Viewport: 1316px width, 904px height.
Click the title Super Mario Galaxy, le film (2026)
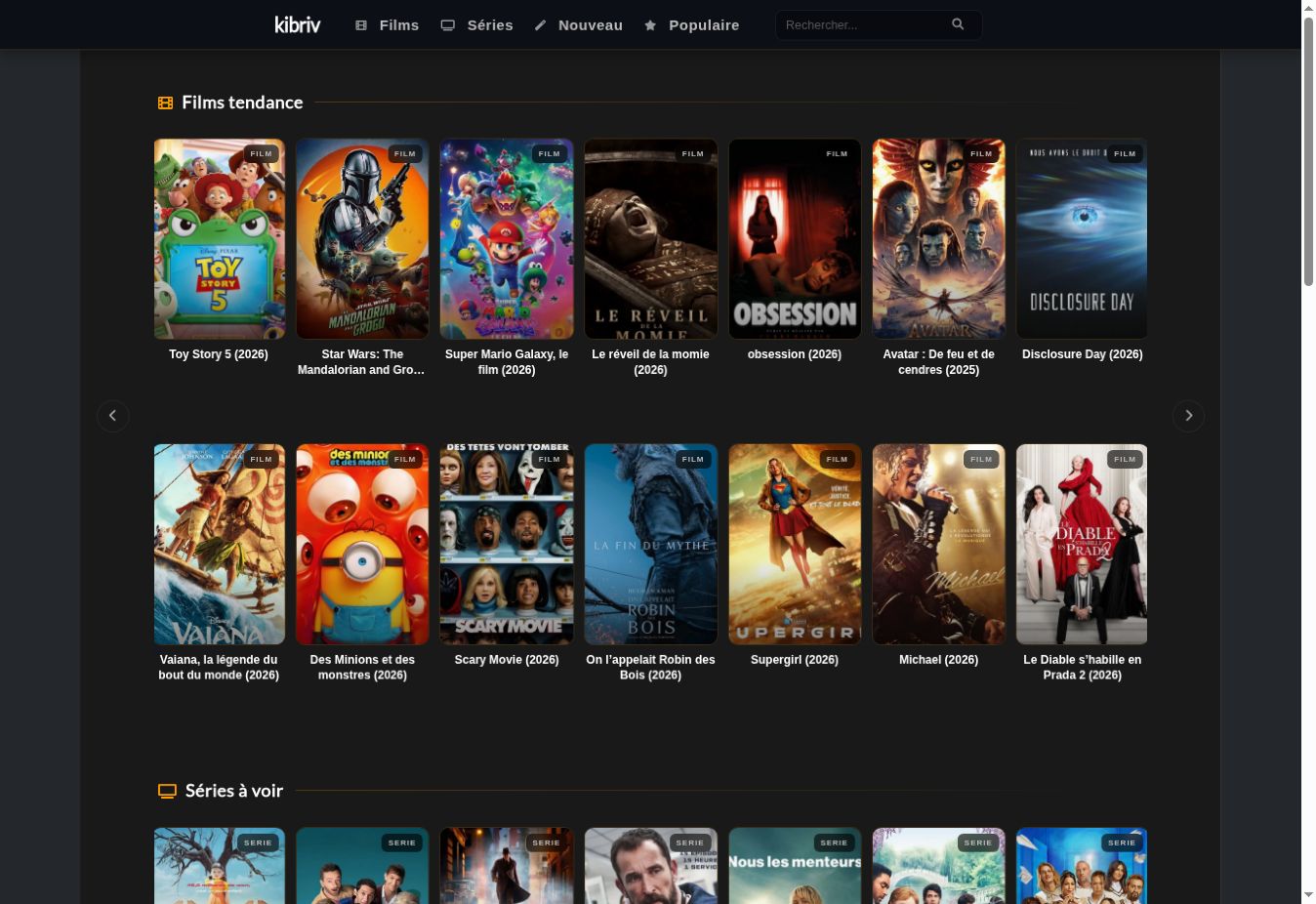[x=507, y=362]
